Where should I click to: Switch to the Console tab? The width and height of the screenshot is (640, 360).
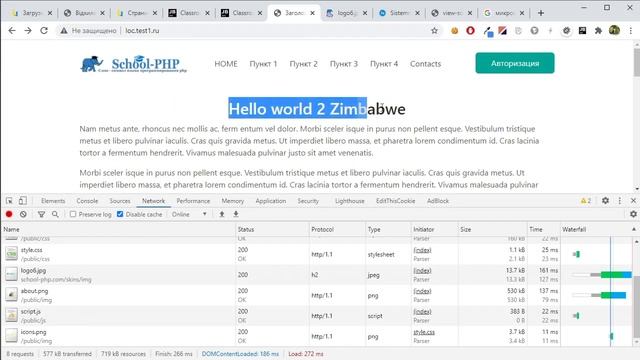pyautogui.click(x=87, y=201)
